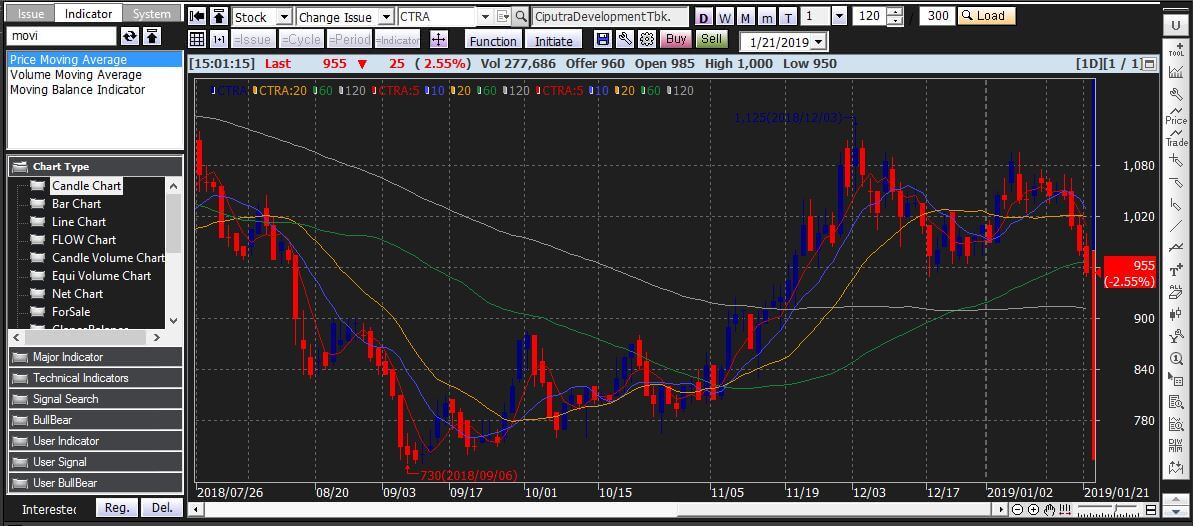The image size is (1193, 526).
Task: Click the wrench icon in right sidebar
Action: [1176, 94]
